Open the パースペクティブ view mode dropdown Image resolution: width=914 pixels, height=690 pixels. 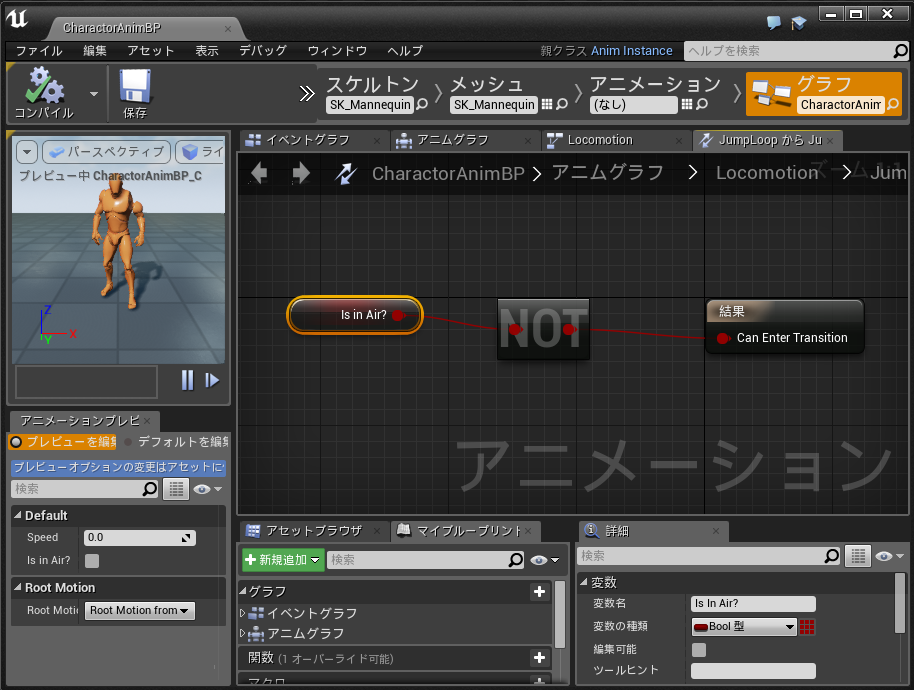(x=107, y=152)
